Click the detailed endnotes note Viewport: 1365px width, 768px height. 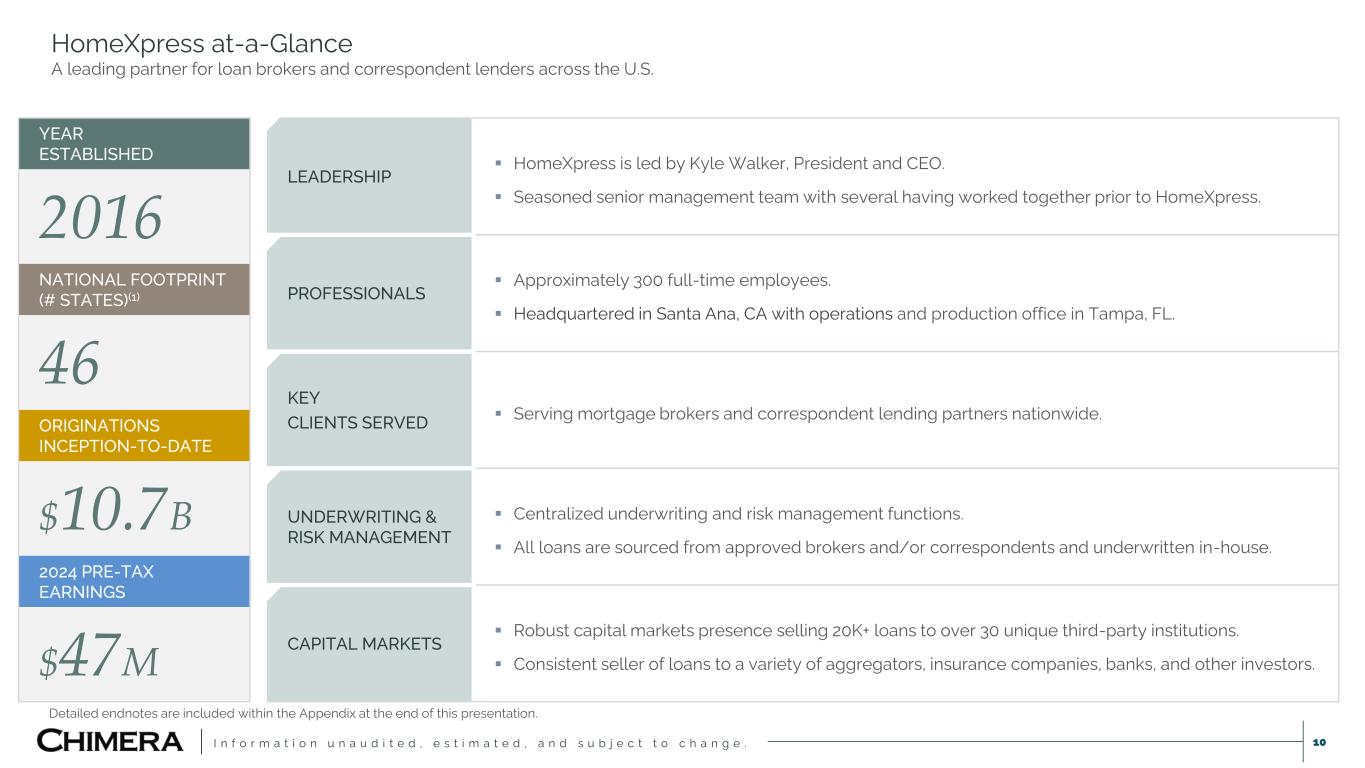click(293, 713)
